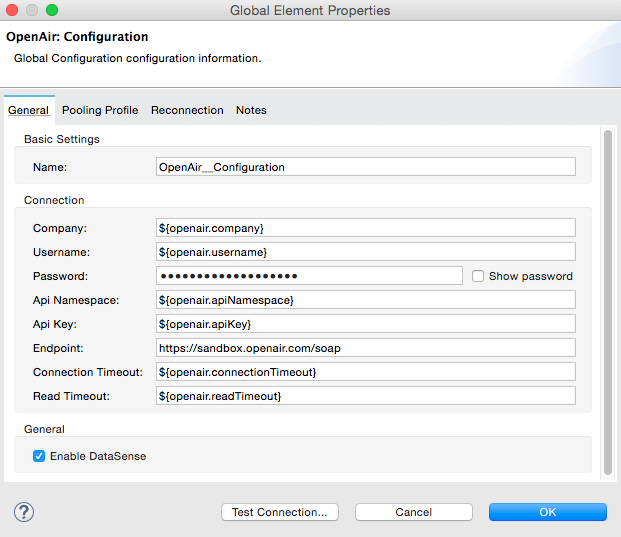Uncheck Enable DataSense checkbox
The image size is (621, 537).
39,456
